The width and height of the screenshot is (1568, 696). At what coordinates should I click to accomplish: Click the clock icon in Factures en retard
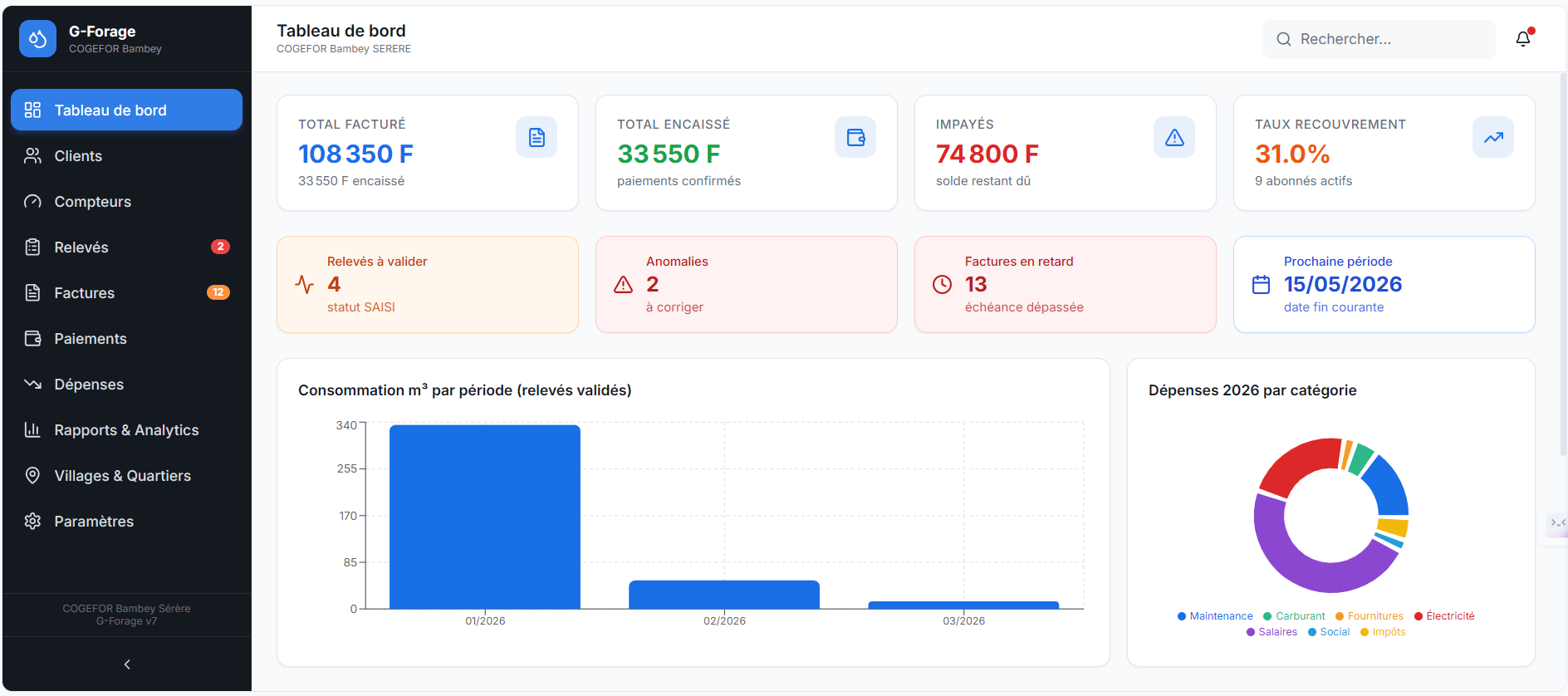coord(942,285)
